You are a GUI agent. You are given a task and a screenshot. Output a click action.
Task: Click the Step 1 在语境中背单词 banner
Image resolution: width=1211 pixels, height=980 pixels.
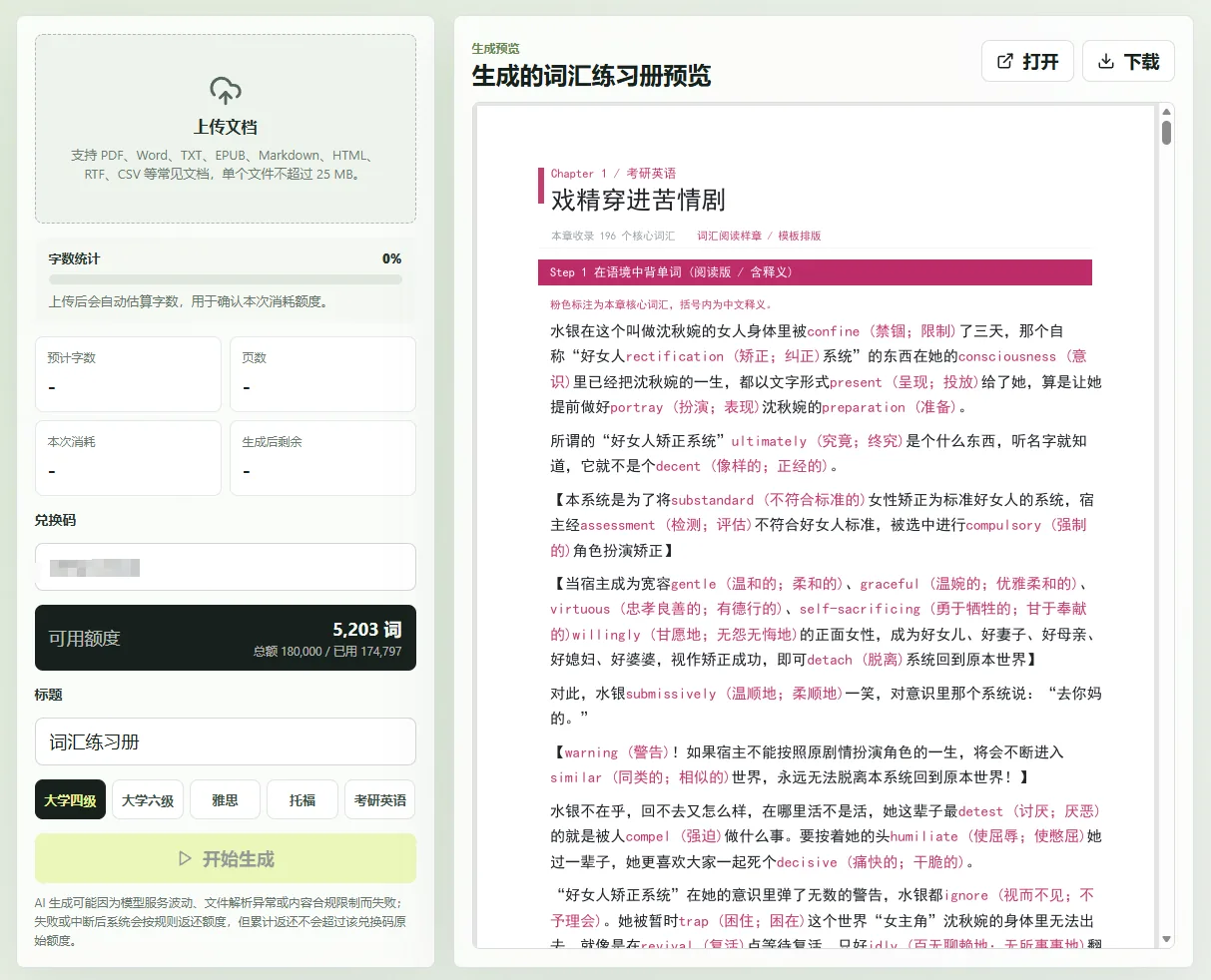[x=815, y=272]
